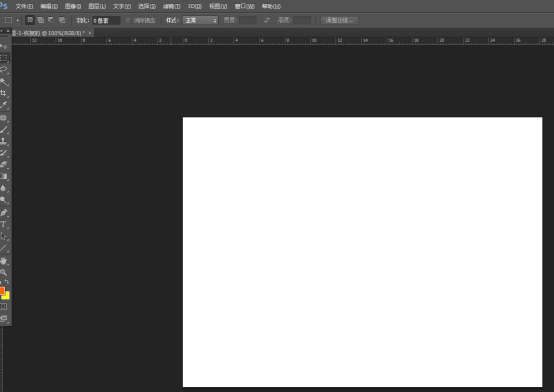The image size is (554, 392).
Task: Select the Magic Wand tool
Action: pos(4,82)
